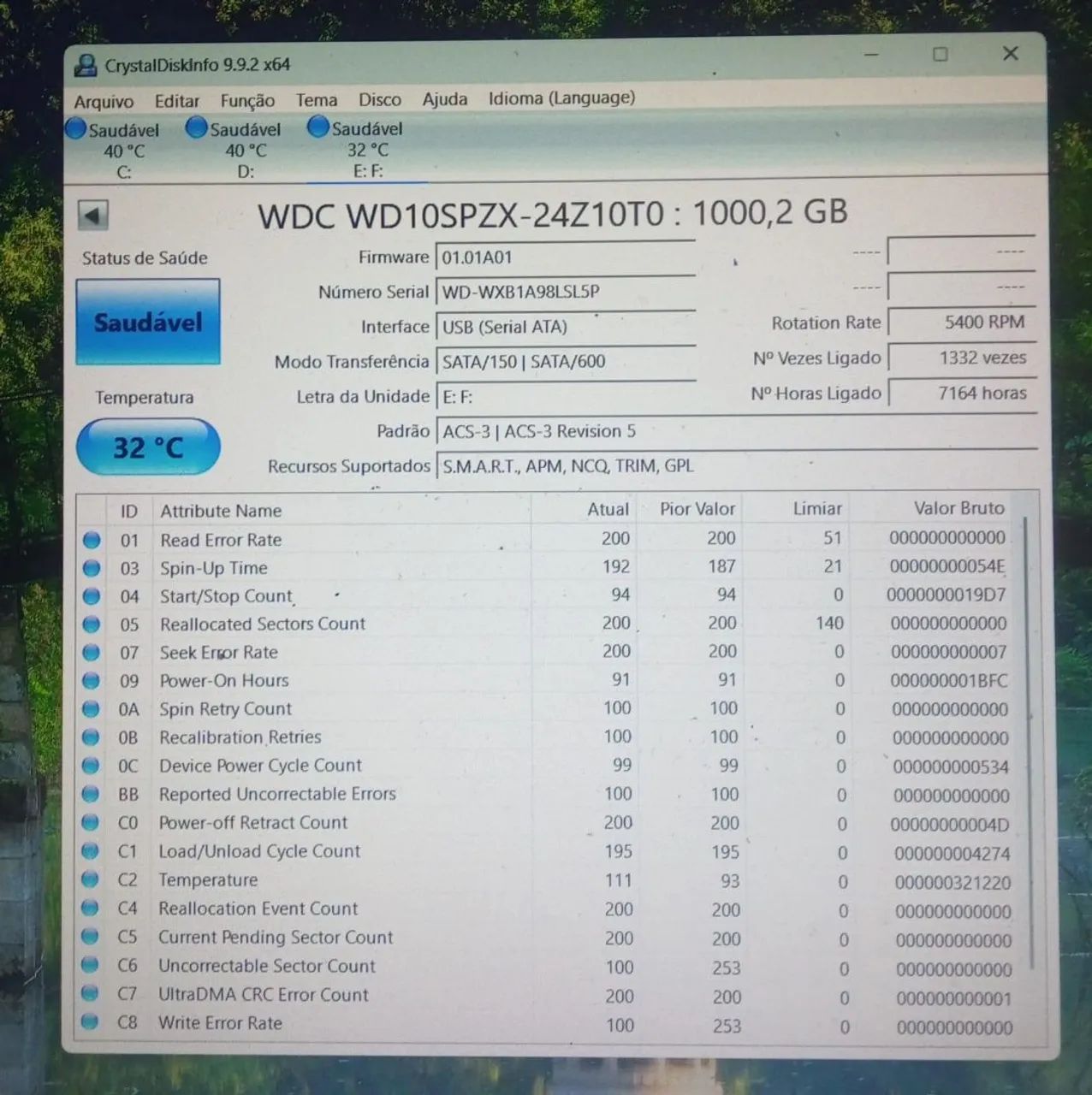Screen dimensions: 1092x1095
Task: Select the Power-On Hours attribute name
Action: pyautogui.click(x=224, y=680)
